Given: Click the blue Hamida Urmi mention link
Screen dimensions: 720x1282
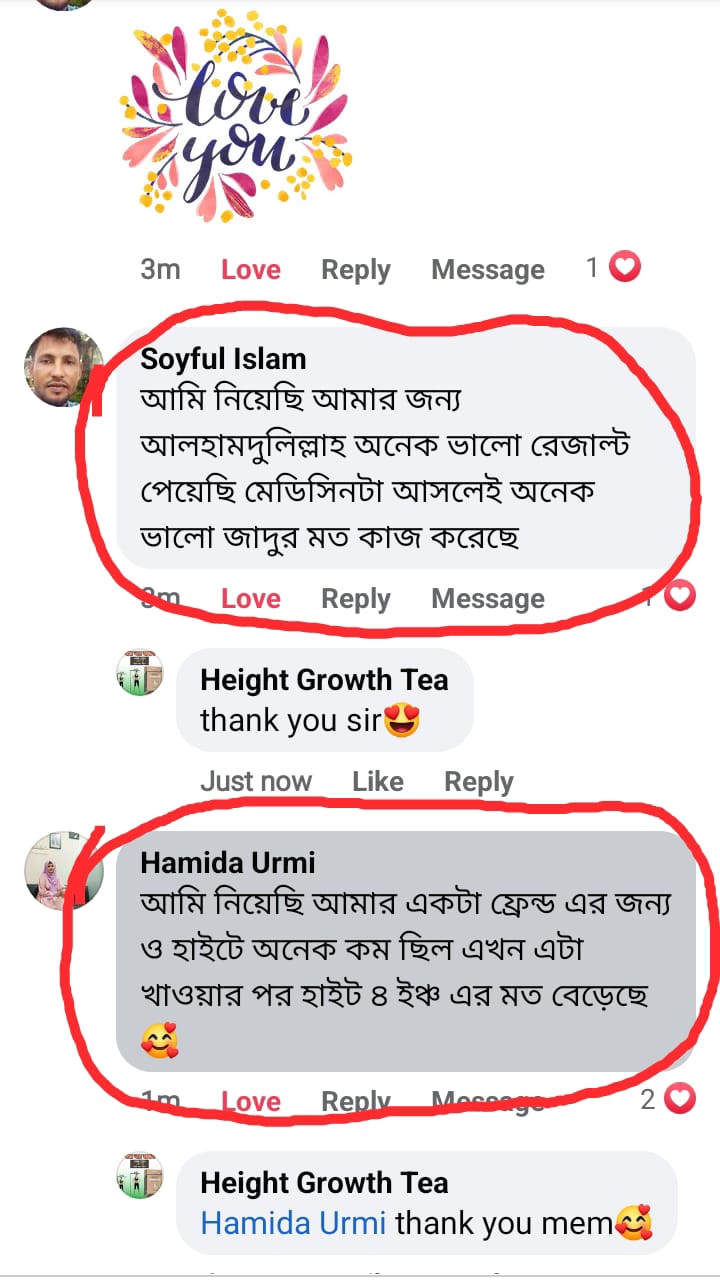Looking at the screenshot, I should (293, 1223).
